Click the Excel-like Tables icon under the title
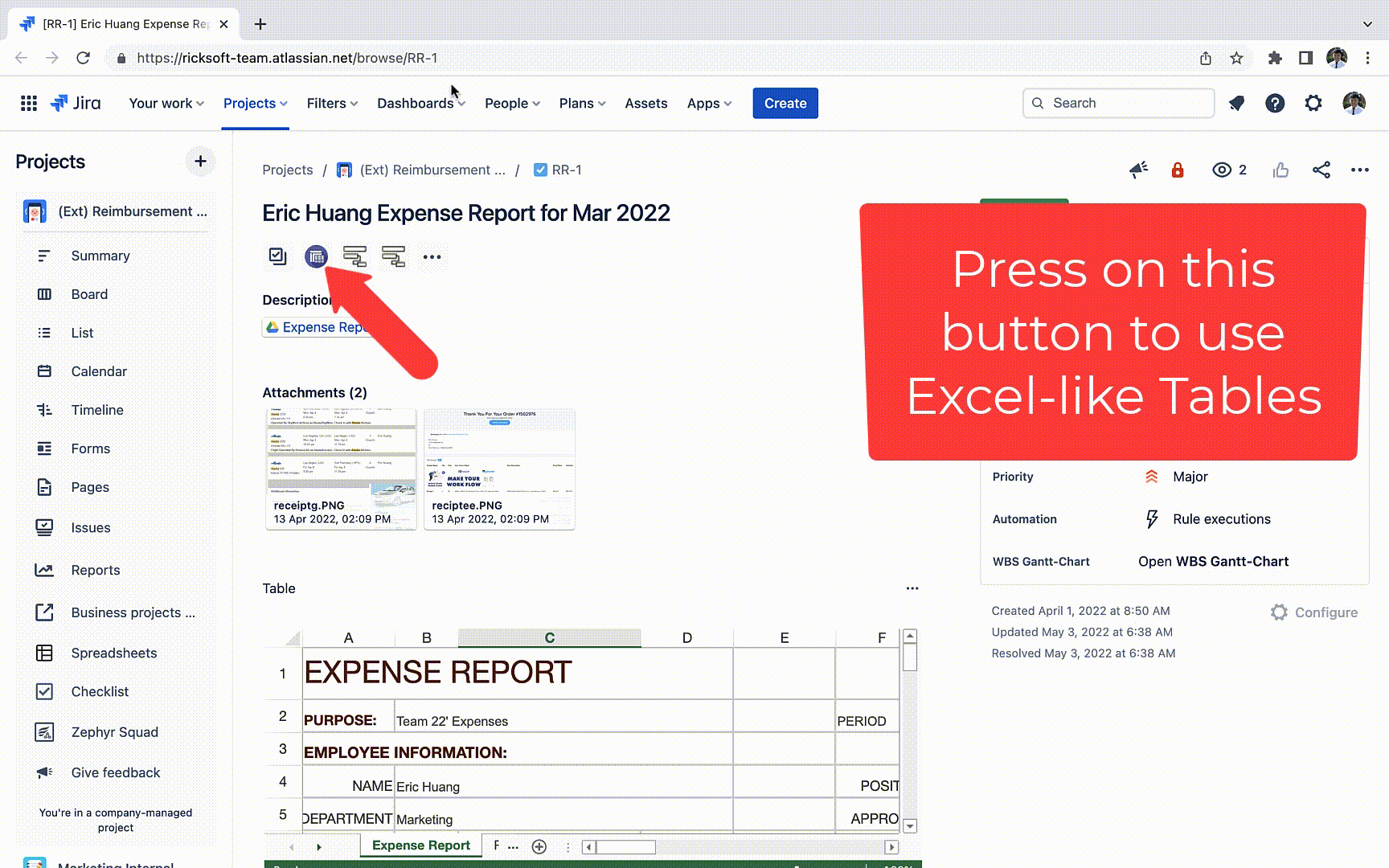This screenshot has height=868, width=1389. coord(317,256)
